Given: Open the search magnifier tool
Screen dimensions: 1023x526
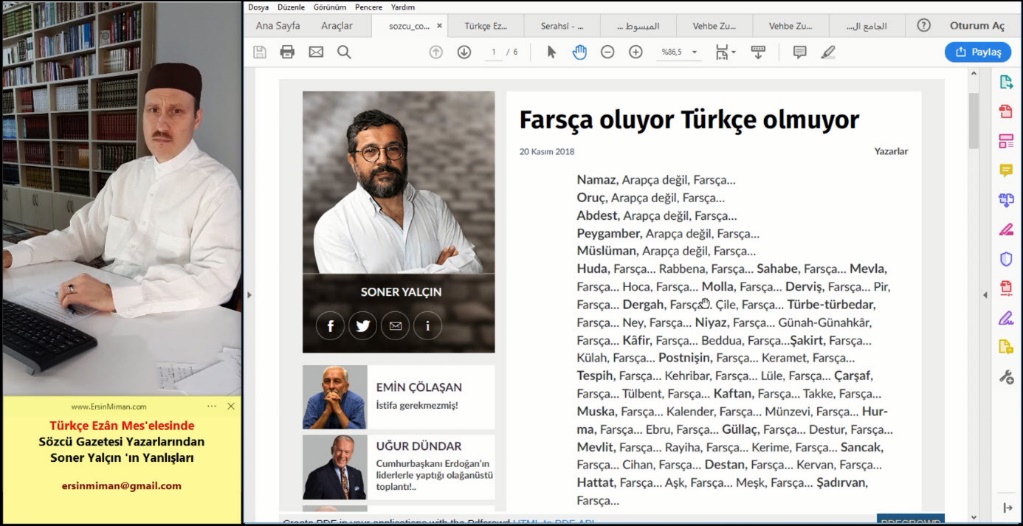Looking at the screenshot, I should (344, 52).
